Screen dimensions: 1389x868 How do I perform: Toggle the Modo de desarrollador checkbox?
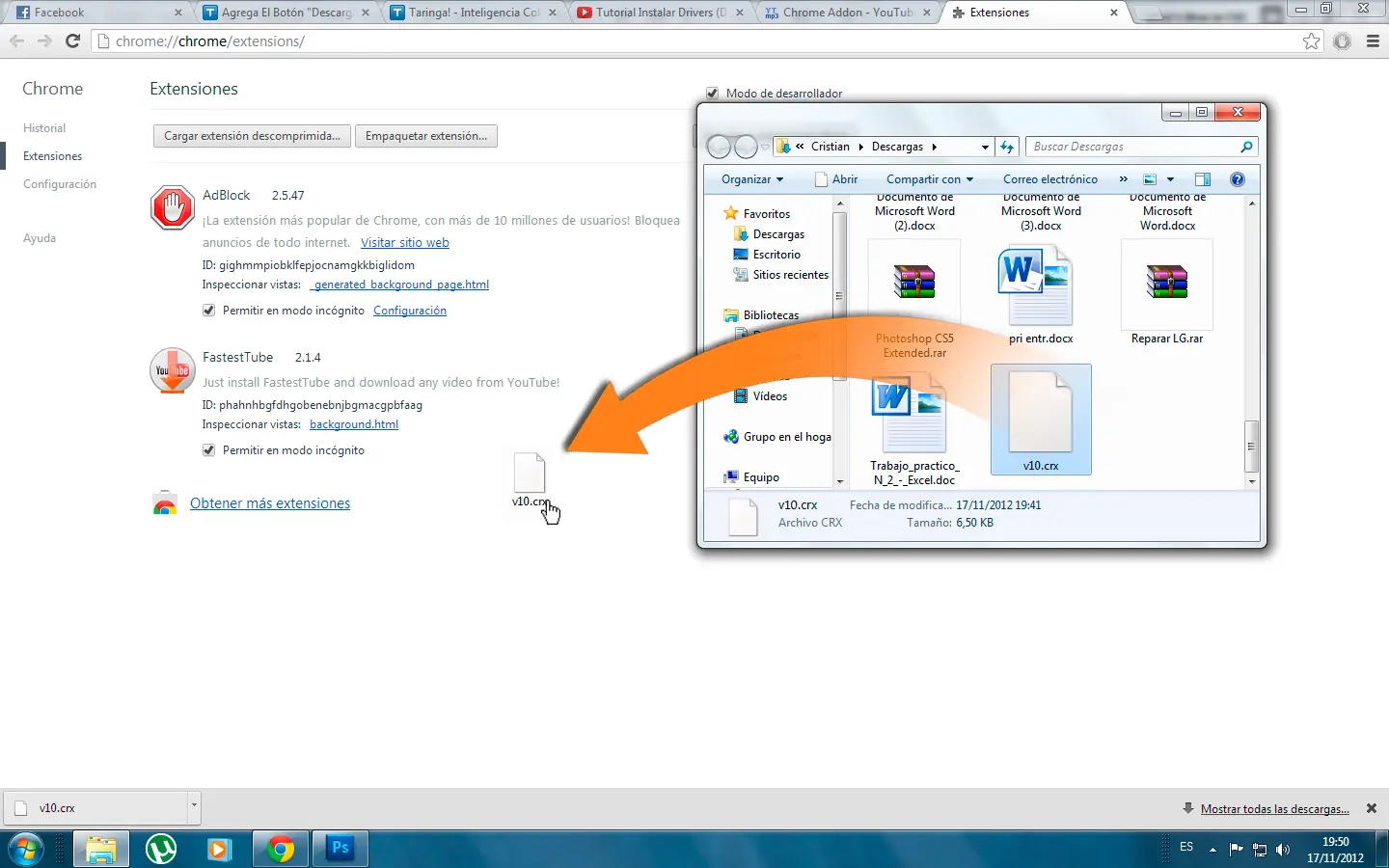tap(713, 94)
